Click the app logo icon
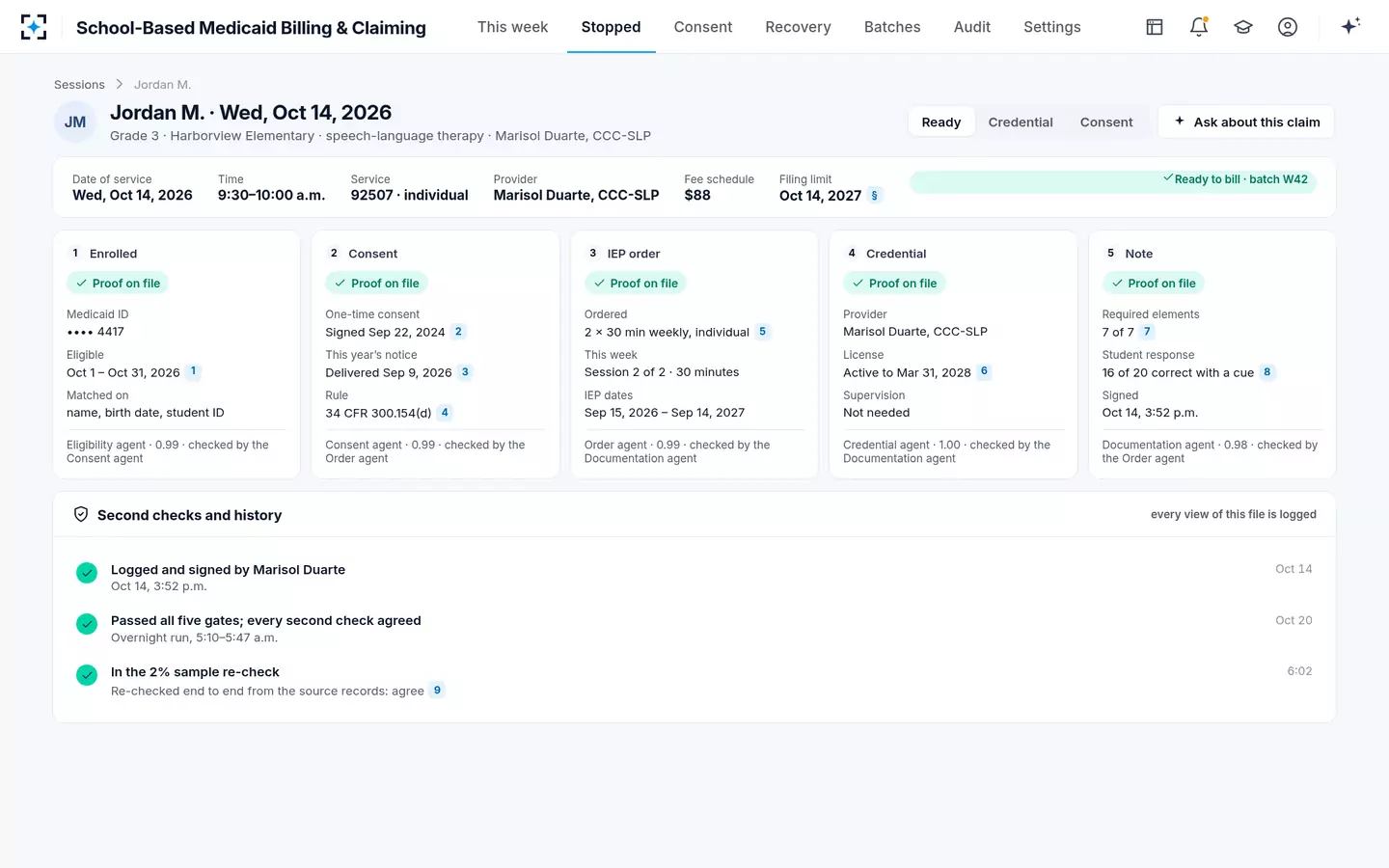Viewport: 1389px width, 868px height. point(34,27)
